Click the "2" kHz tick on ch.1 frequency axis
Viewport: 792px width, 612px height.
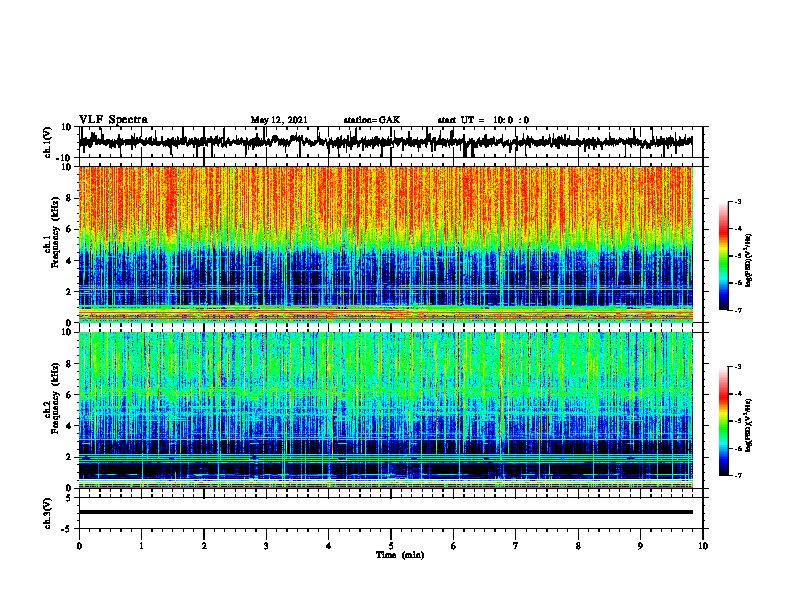(69, 291)
